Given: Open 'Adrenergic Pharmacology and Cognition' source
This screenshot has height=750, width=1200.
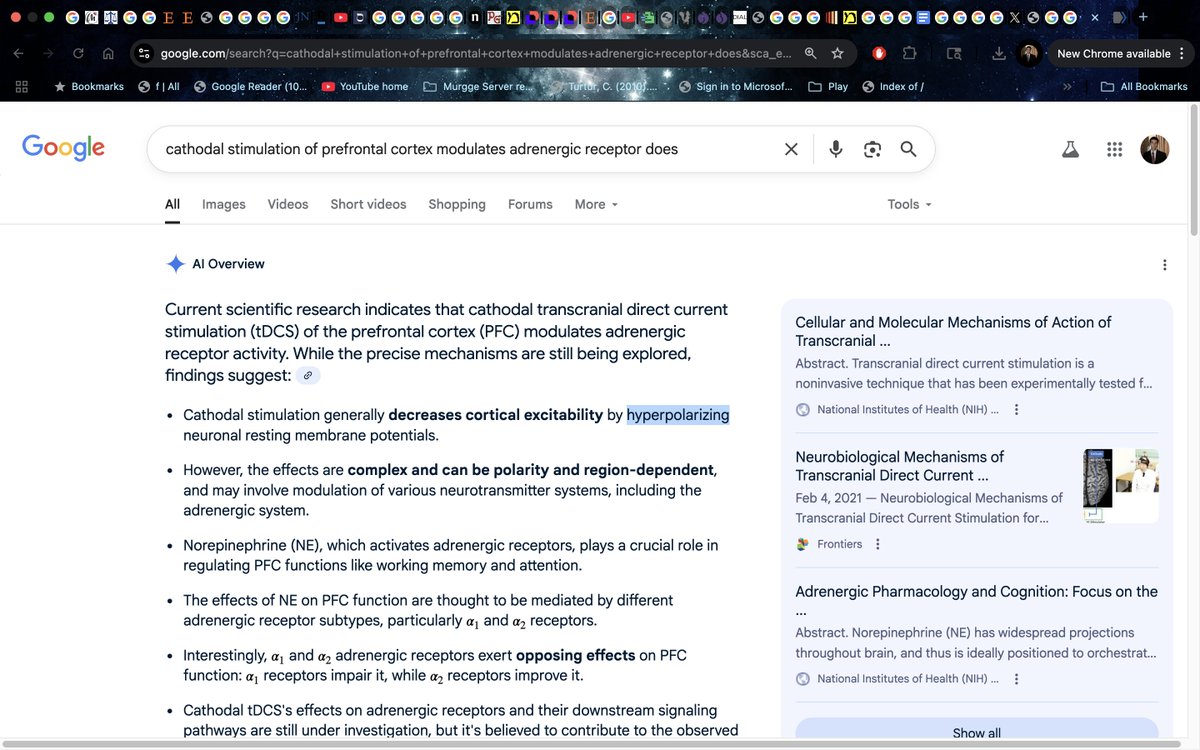Looking at the screenshot, I should point(976,600).
